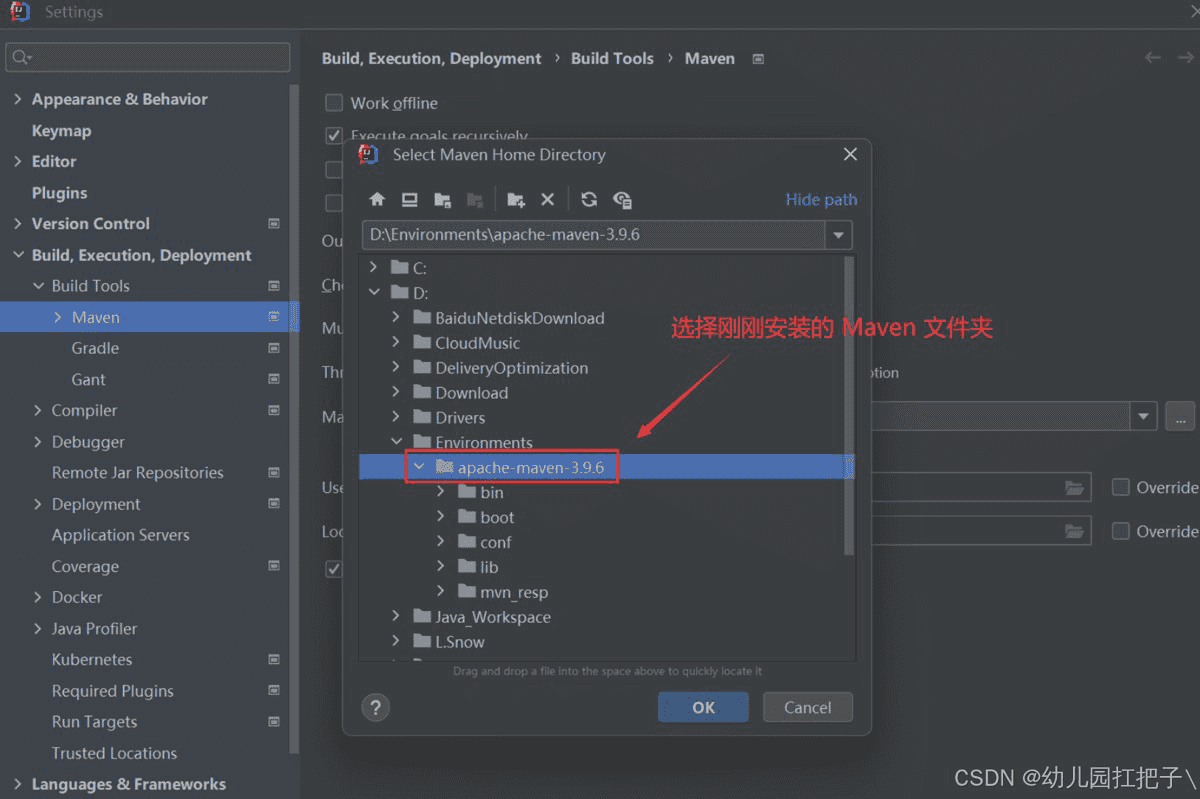Click the settings icon next to Maven breadcrumb
1200x799 pixels.
click(757, 58)
